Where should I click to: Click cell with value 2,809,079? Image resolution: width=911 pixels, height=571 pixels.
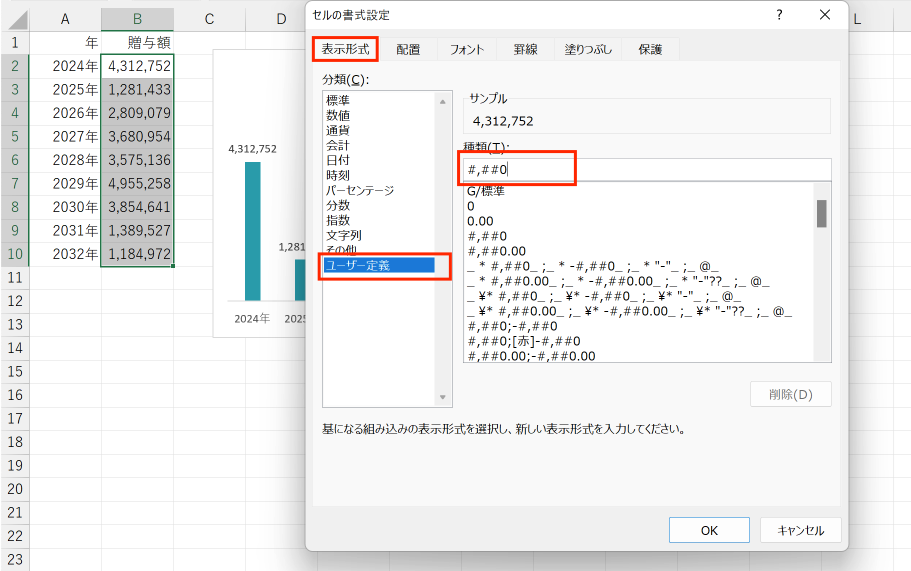[137, 113]
